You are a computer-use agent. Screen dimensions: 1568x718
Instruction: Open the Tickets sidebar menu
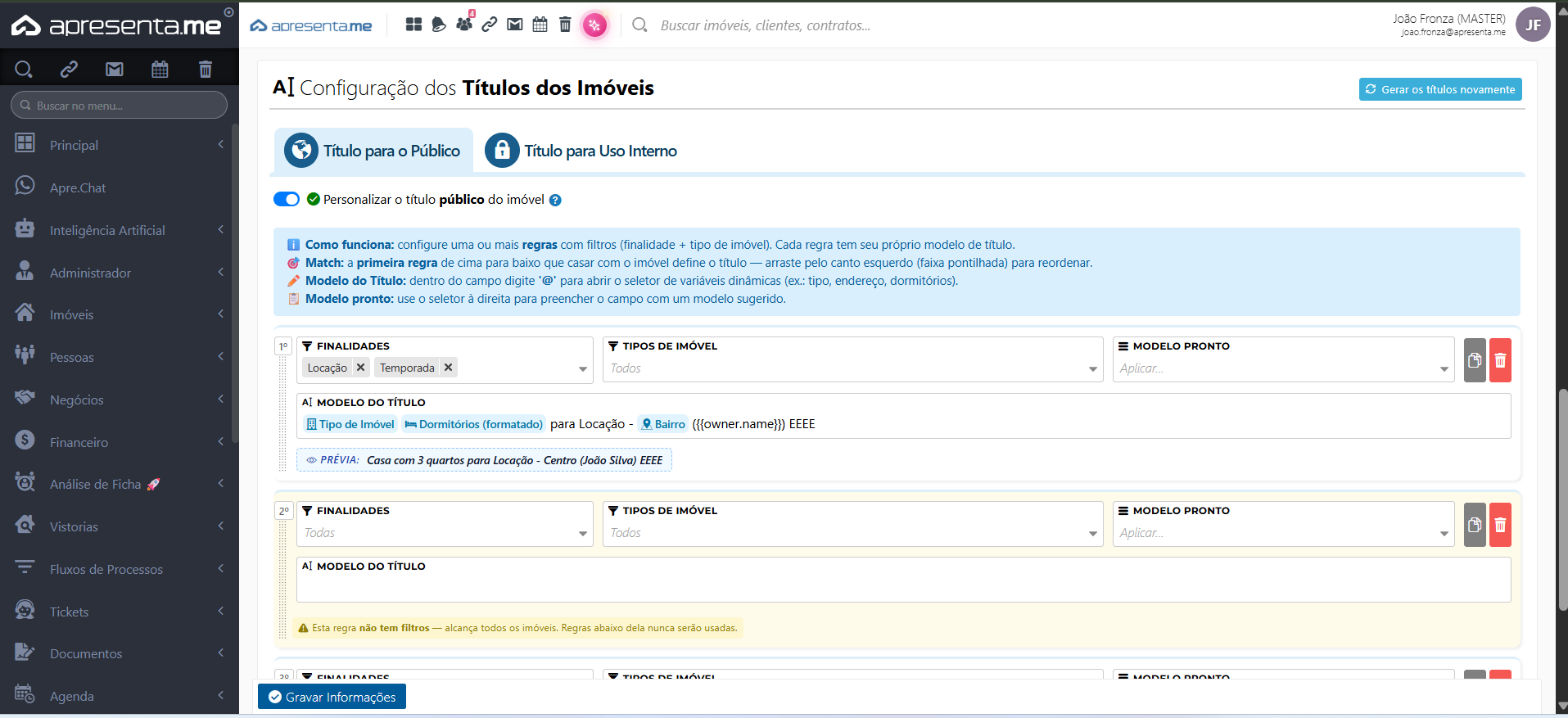[120, 612]
